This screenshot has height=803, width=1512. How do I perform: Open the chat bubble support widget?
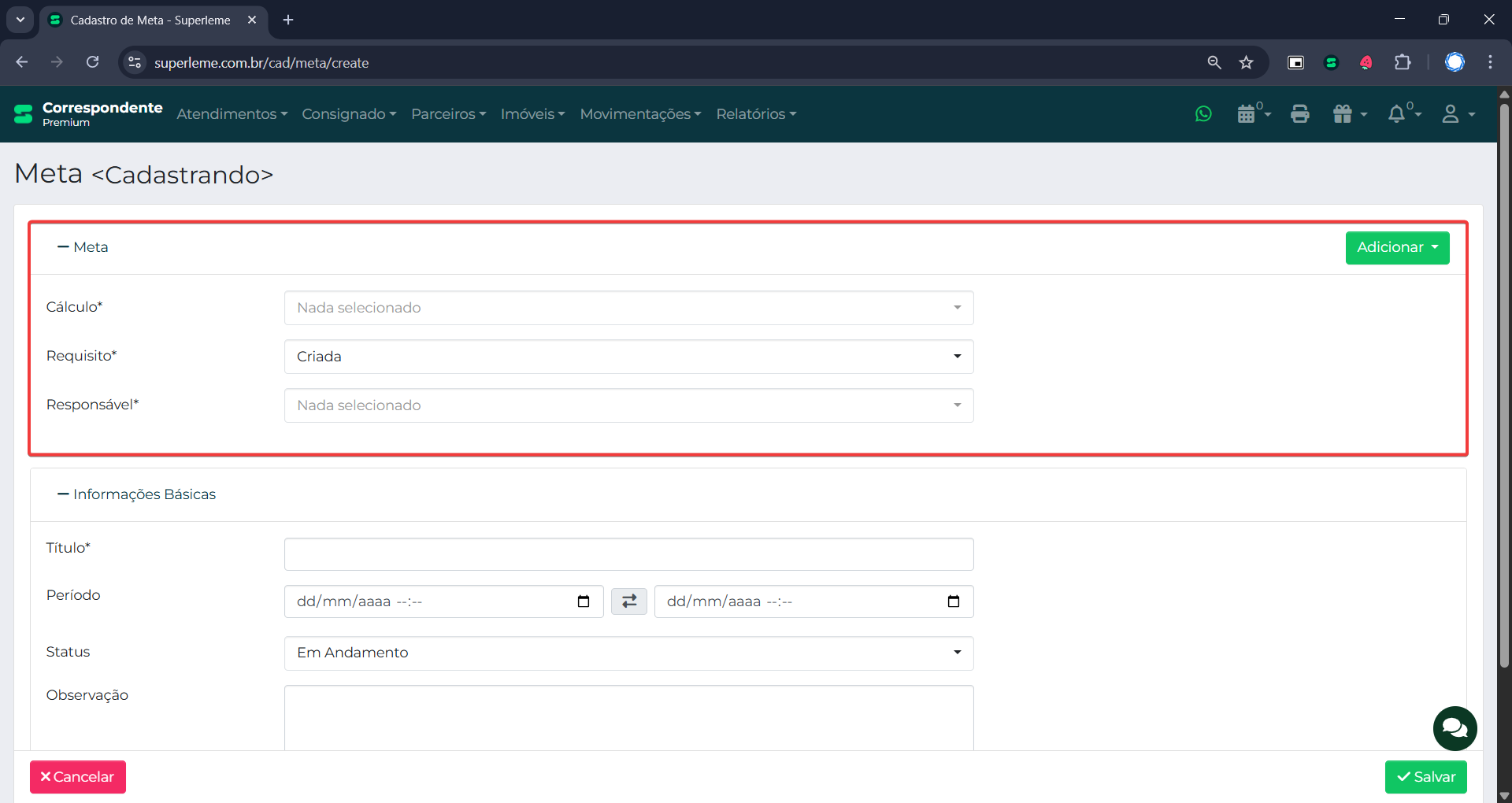point(1455,728)
